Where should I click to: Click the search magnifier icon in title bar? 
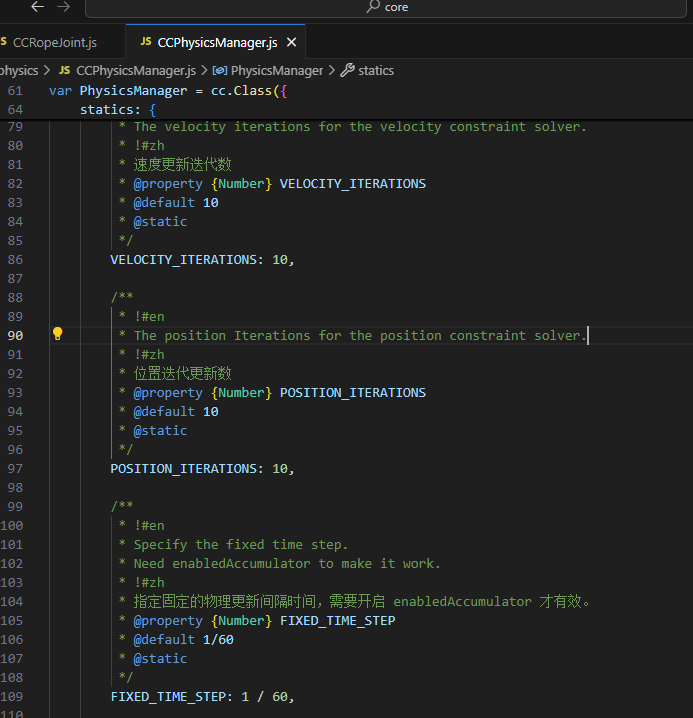(375, 7)
